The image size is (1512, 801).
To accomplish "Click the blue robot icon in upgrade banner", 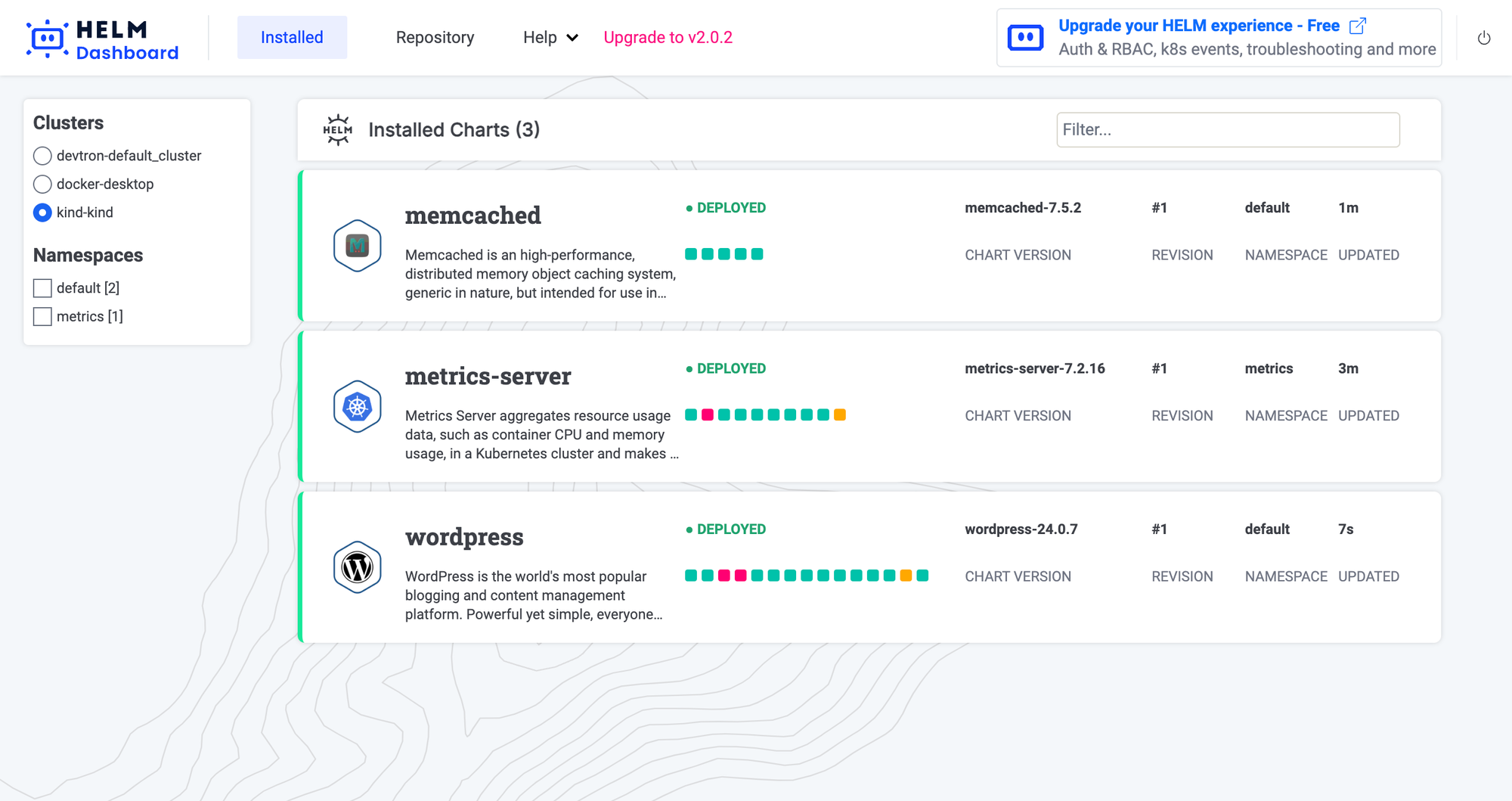I will (x=1026, y=38).
